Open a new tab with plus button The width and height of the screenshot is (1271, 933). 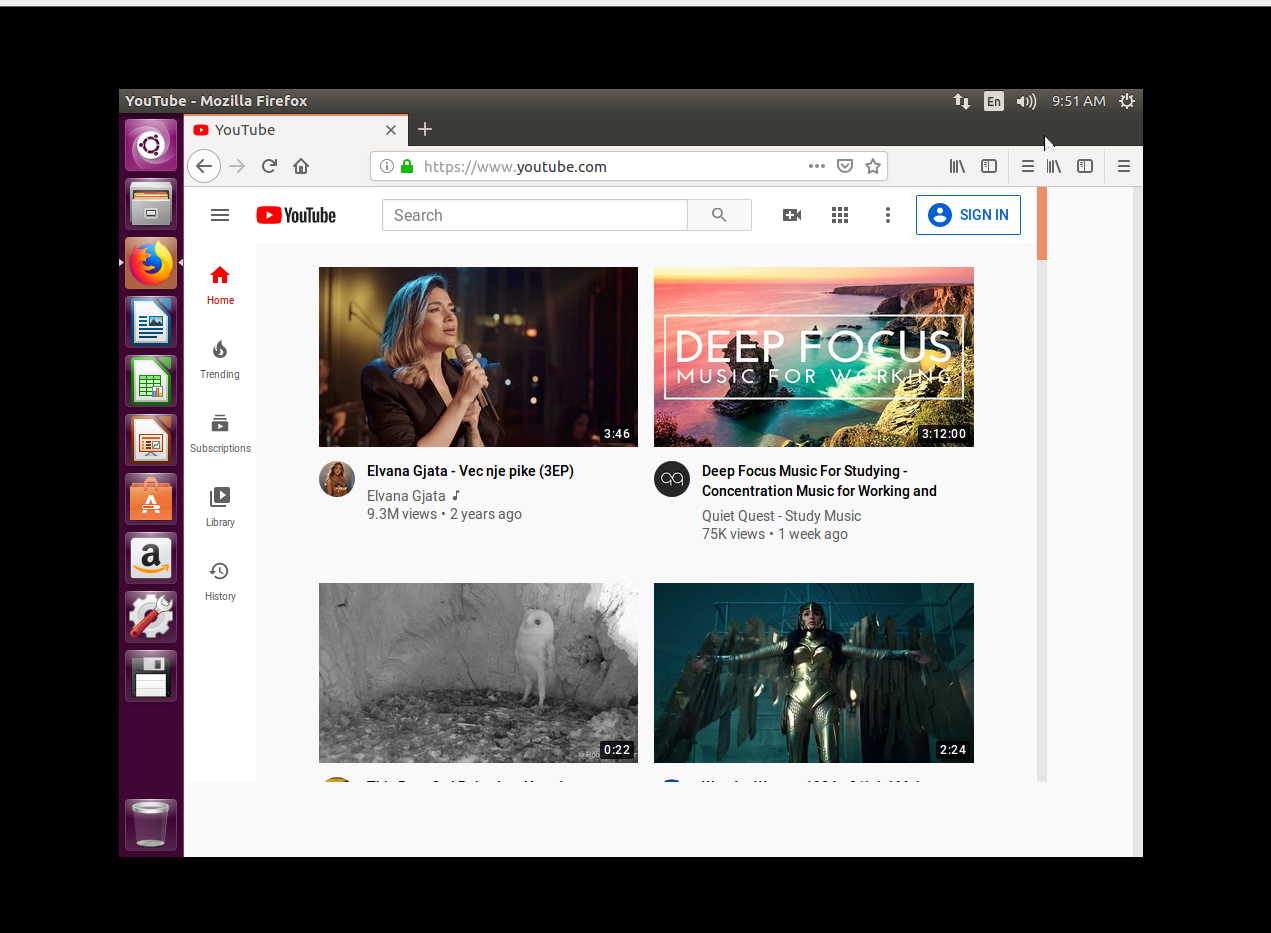(x=425, y=129)
